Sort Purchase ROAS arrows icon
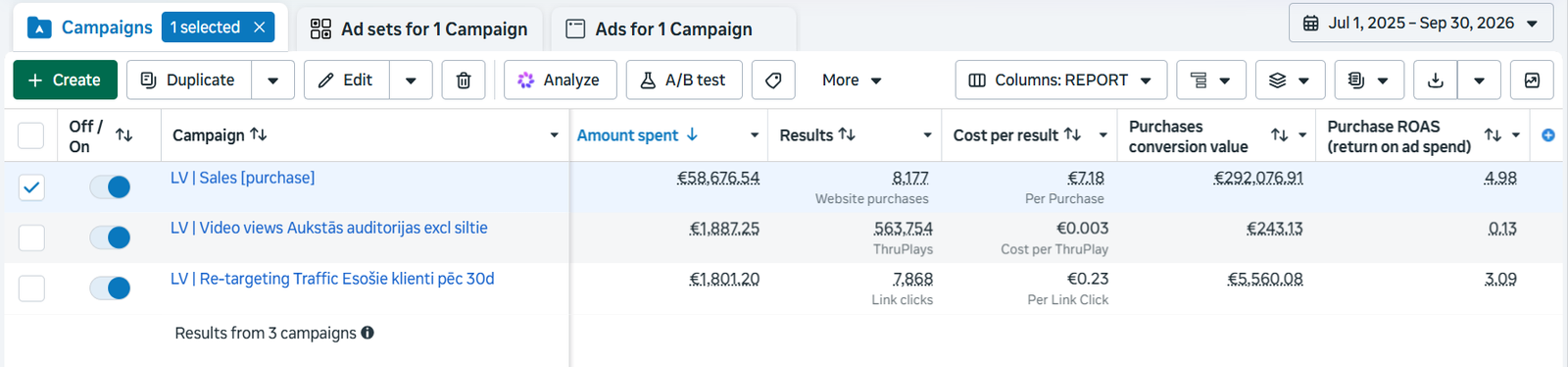Image resolution: width=1568 pixels, height=367 pixels. point(1493,135)
